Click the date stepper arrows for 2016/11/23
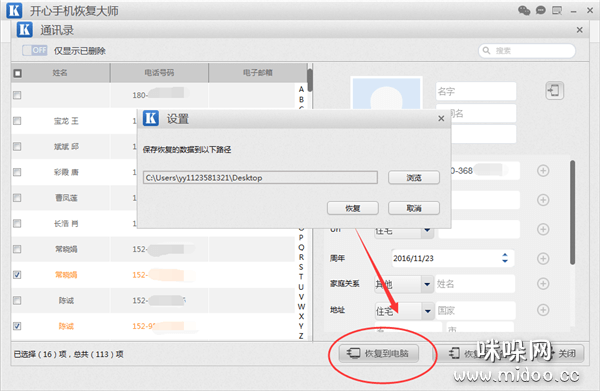600x391 pixels. [505, 258]
